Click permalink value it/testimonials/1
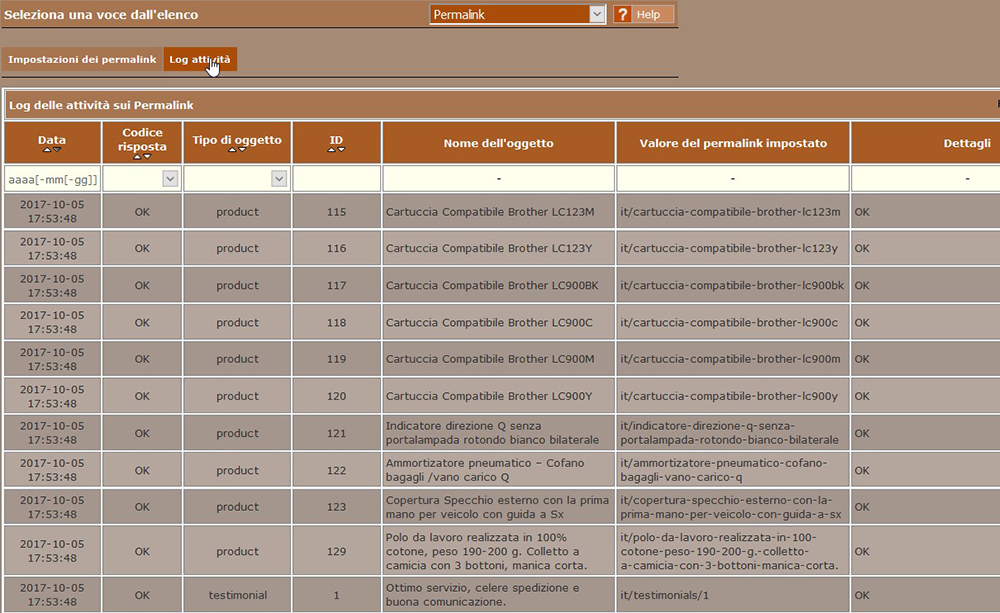The height and width of the screenshot is (613, 1000). tap(665, 595)
